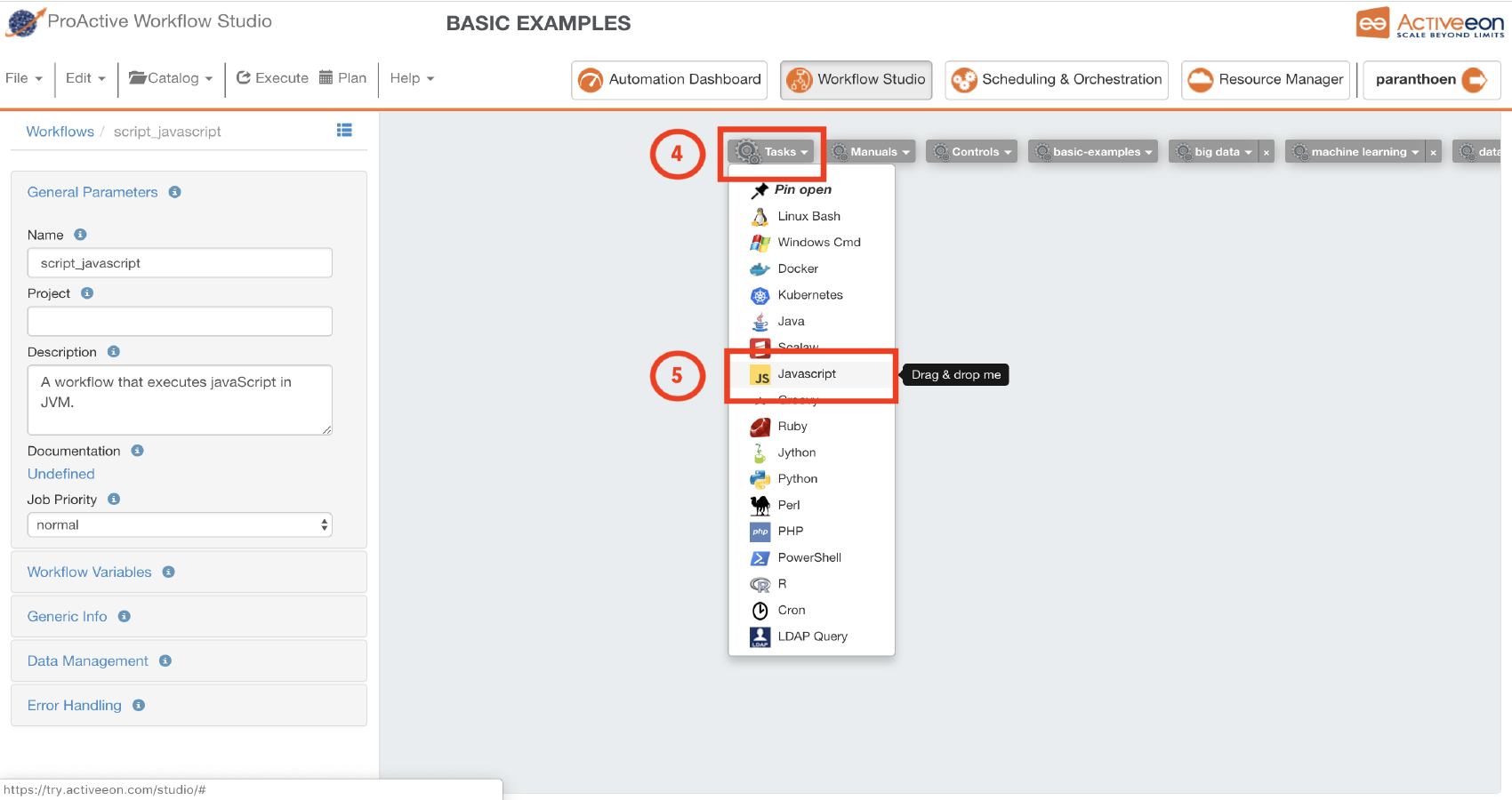Toggle the list view icon beside the script_javascript breadcrumb
This screenshot has height=800, width=1512.
point(344,131)
